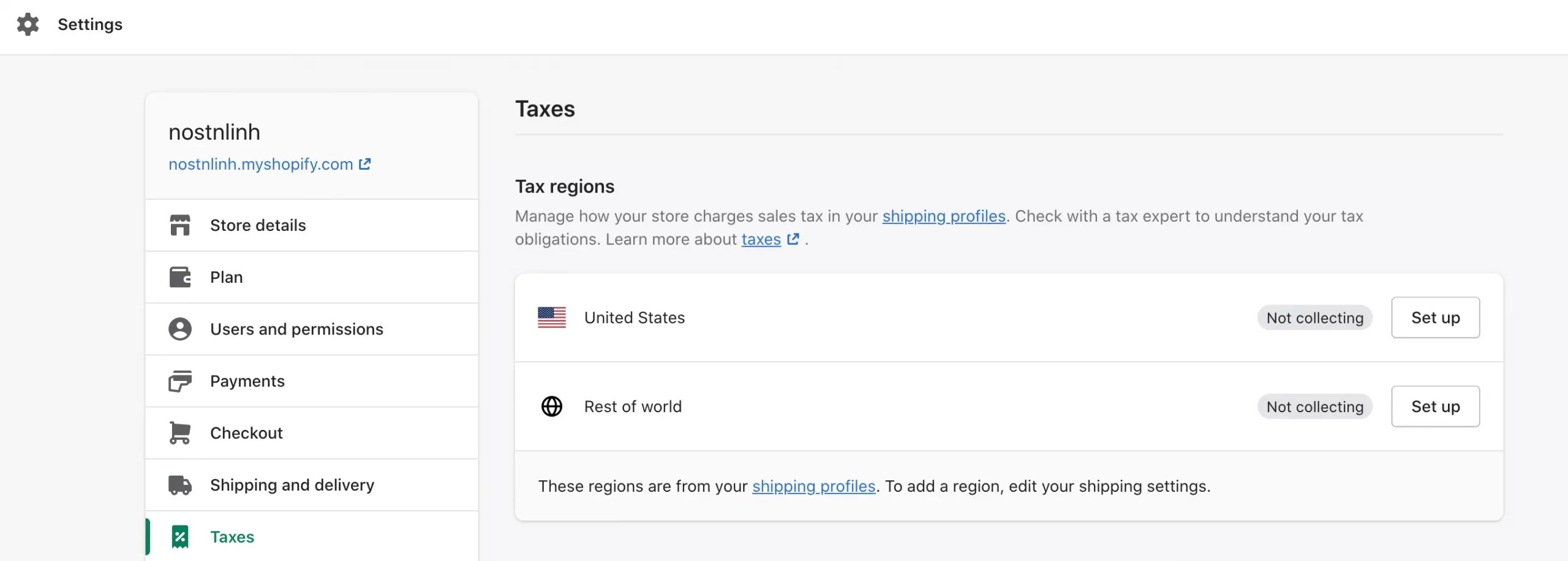Open the external link beside nostnlinh.myshopify.com
This screenshot has width=1568, height=561.
point(365,164)
